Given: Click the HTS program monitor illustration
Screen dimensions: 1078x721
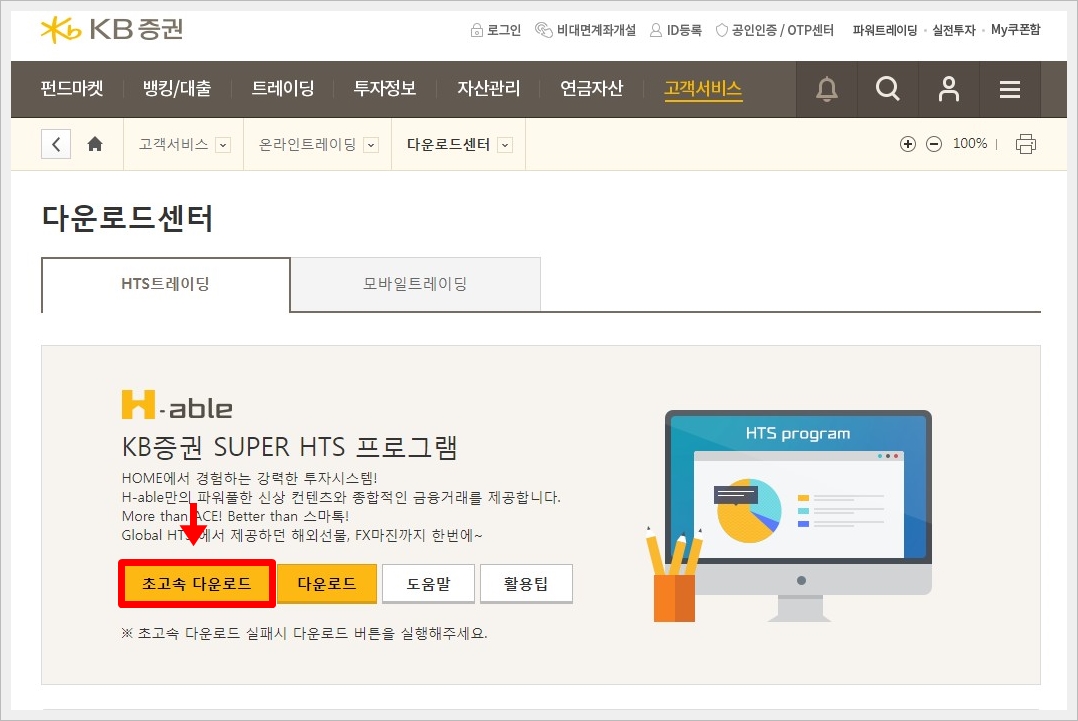Looking at the screenshot, I should click(x=789, y=515).
